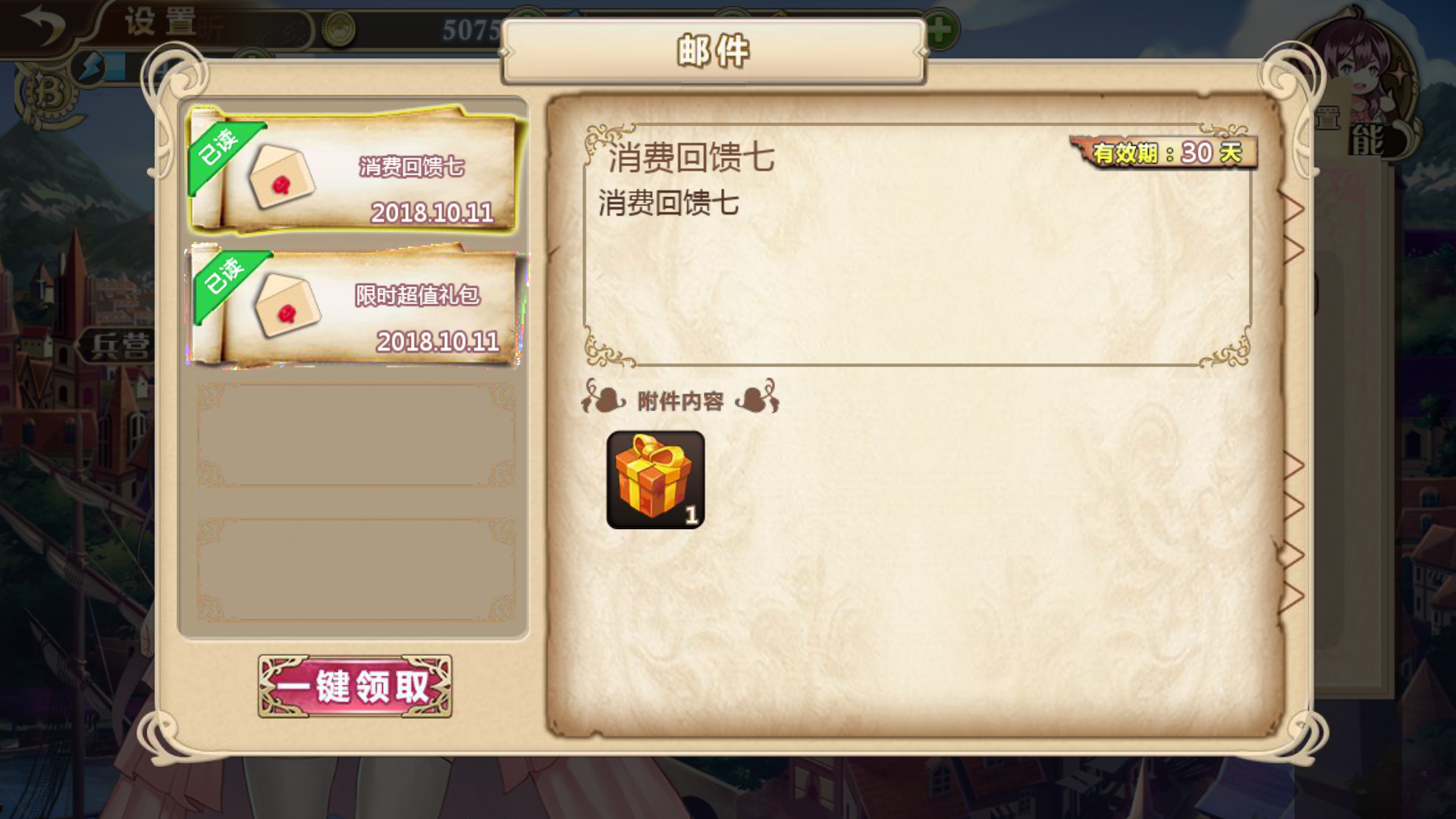Open the 消费回馈七 mail dated 2018.10.11

click(355, 171)
